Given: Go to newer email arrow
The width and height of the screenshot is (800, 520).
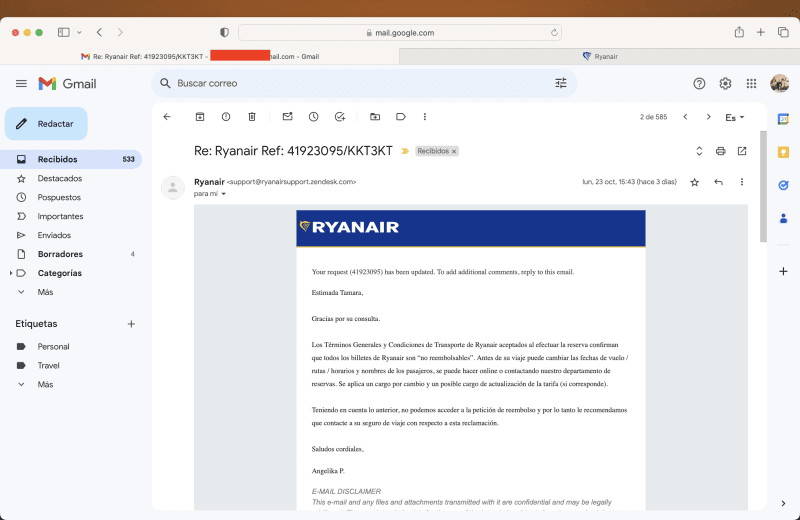Looking at the screenshot, I should [x=685, y=117].
